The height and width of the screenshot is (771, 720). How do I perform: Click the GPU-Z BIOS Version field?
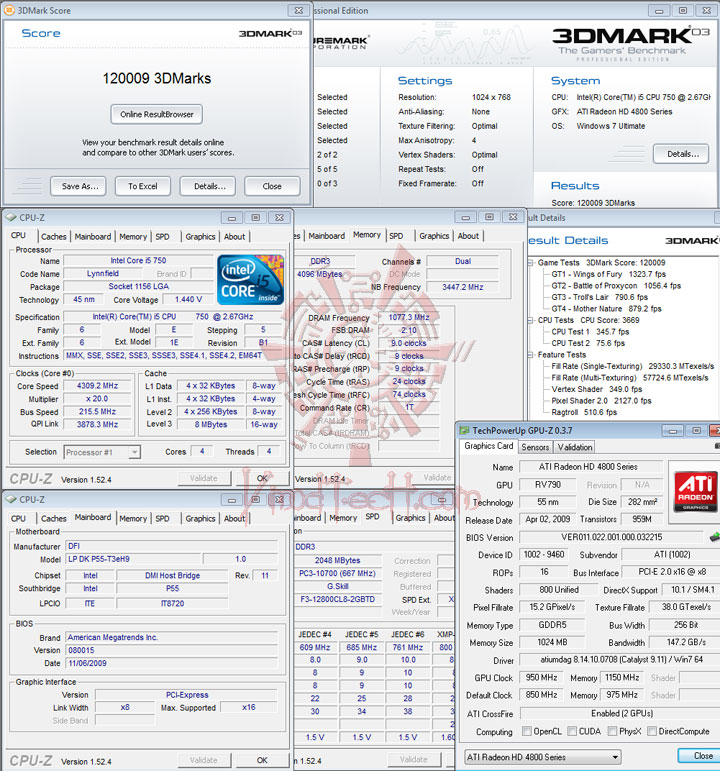coord(611,537)
